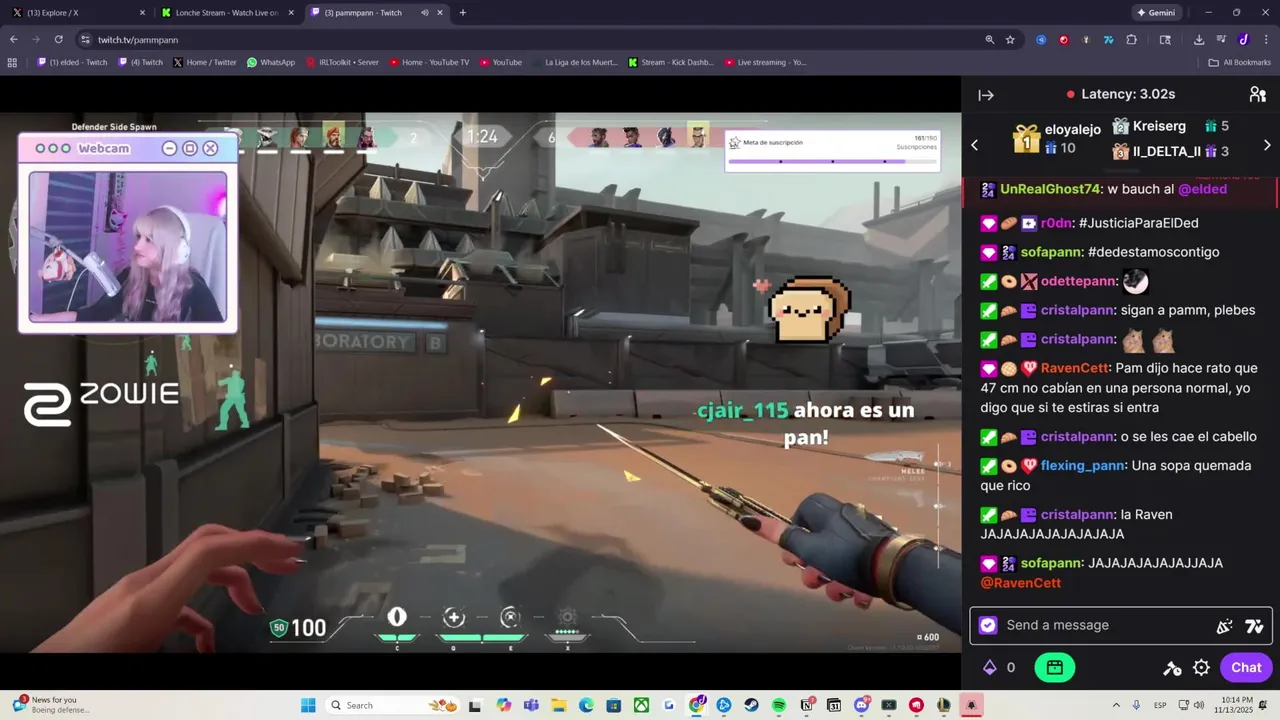Click the webcam overlay in the stream
The height and width of the screenshot is (720, 1280).
coord(128,234)
